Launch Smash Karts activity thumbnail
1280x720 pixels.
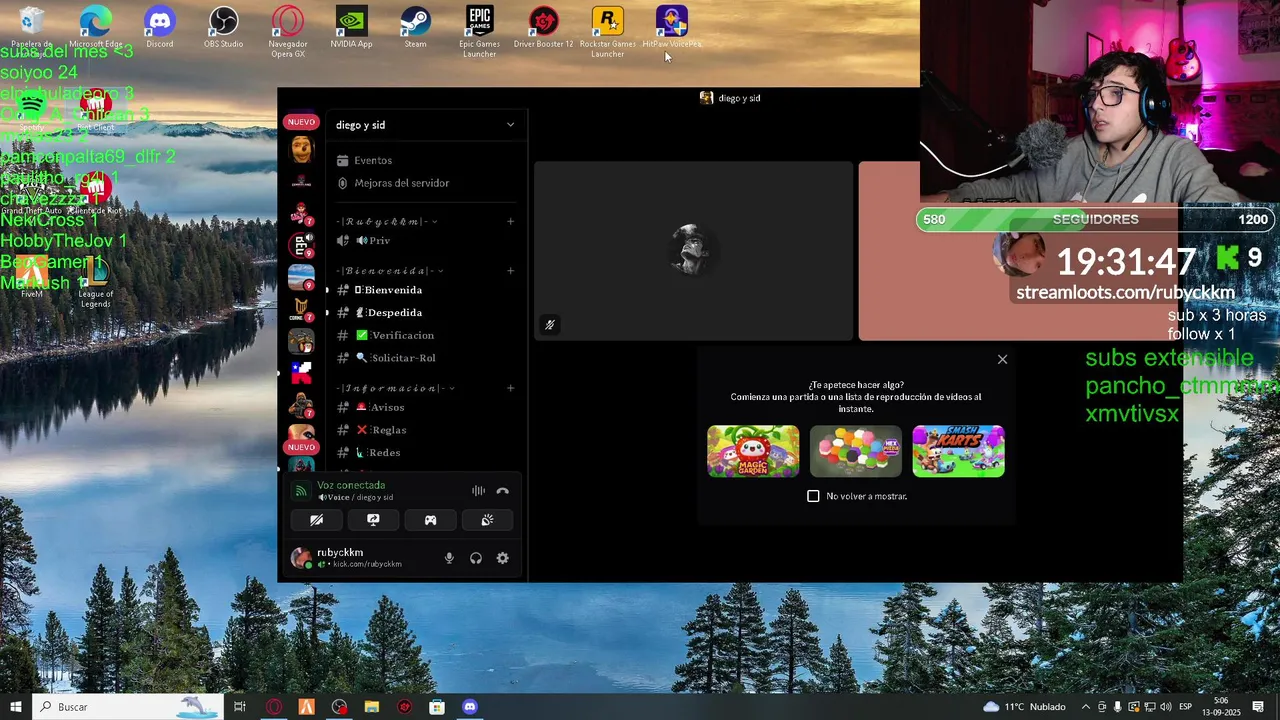click(x=958, y=451)
